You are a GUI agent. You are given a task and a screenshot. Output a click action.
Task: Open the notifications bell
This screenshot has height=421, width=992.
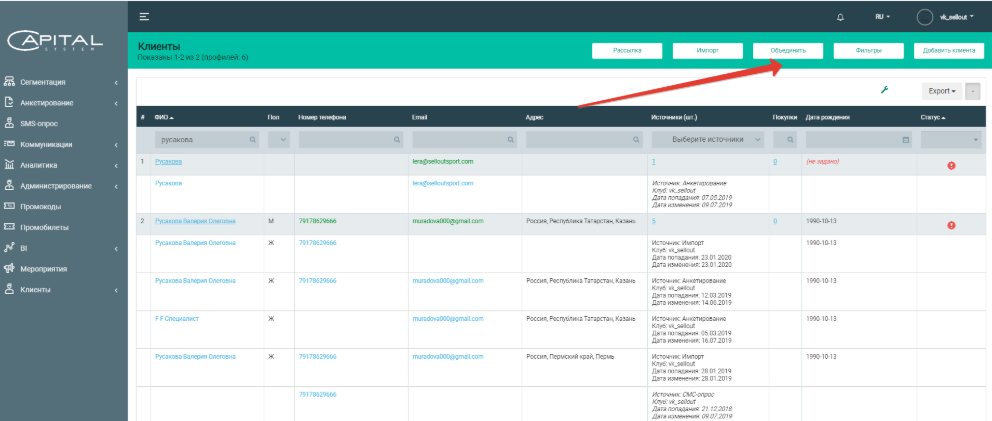(x=840, y=17)
